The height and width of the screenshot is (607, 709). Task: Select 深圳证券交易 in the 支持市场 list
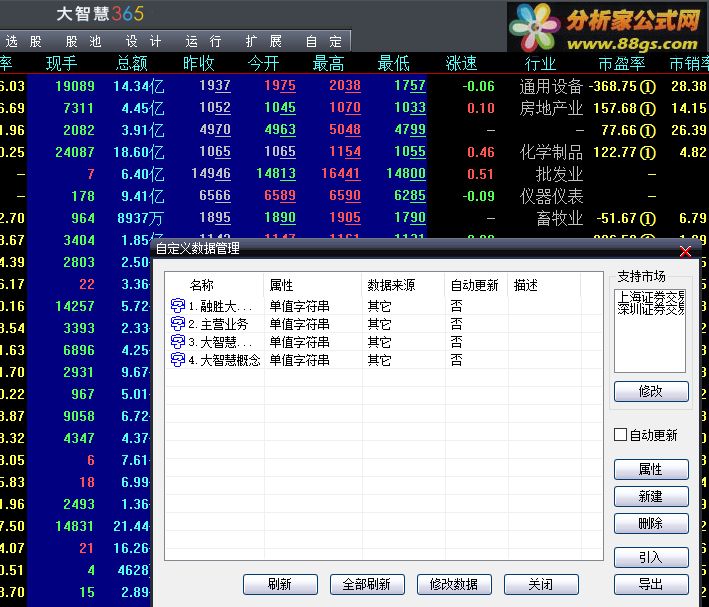point(651,308)
